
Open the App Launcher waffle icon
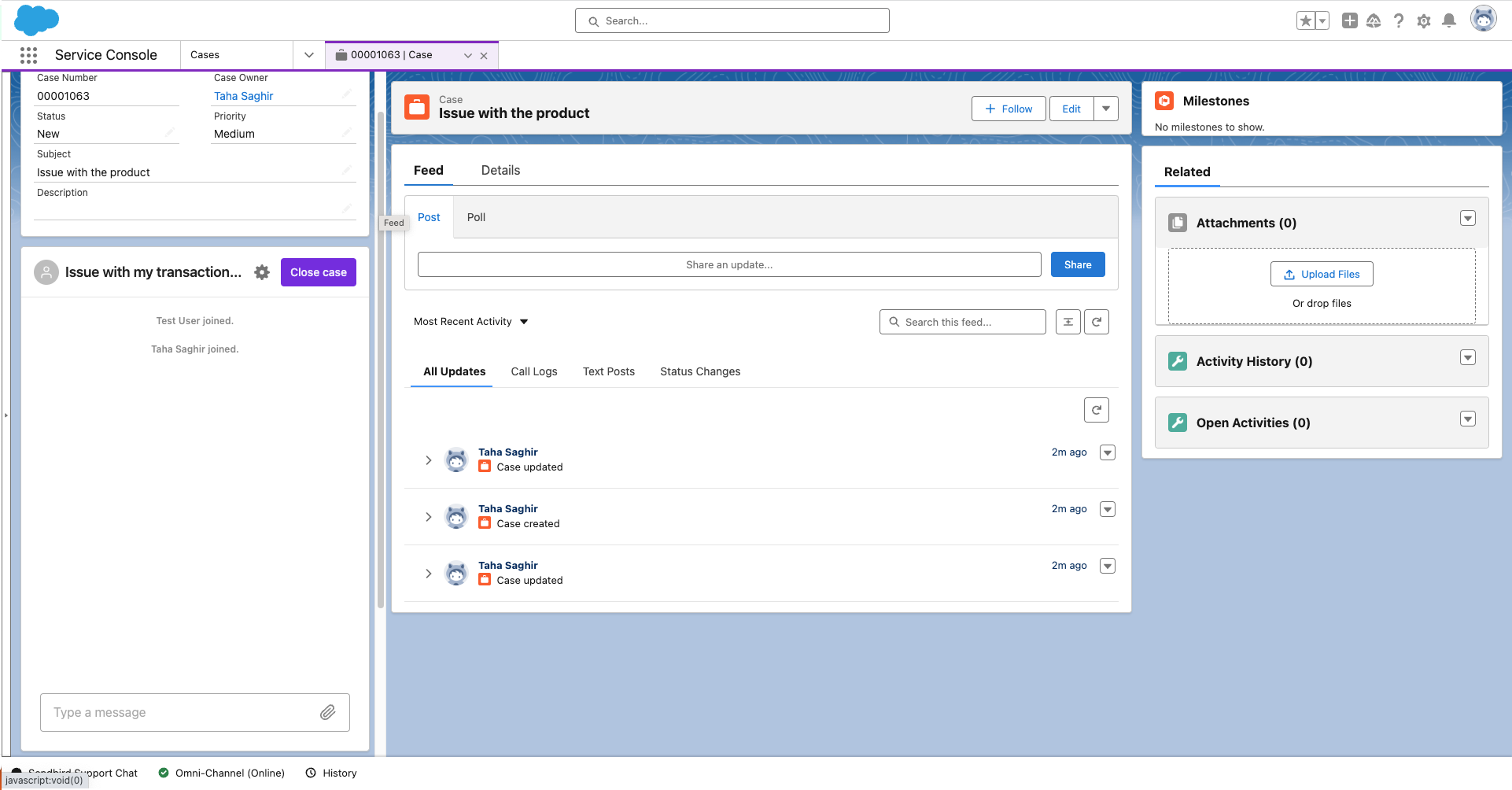28,55
